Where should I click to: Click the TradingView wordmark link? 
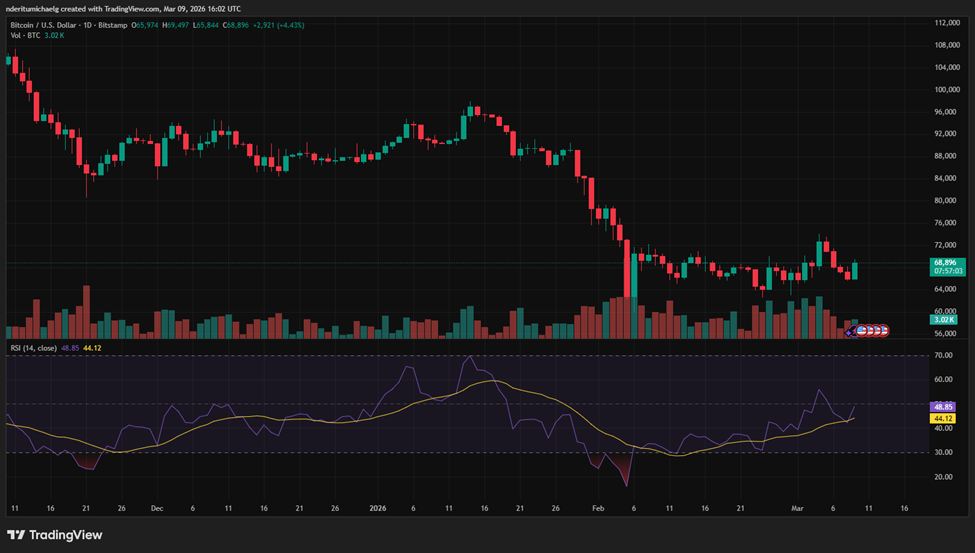pyautogui.click(x=66, y=535)
